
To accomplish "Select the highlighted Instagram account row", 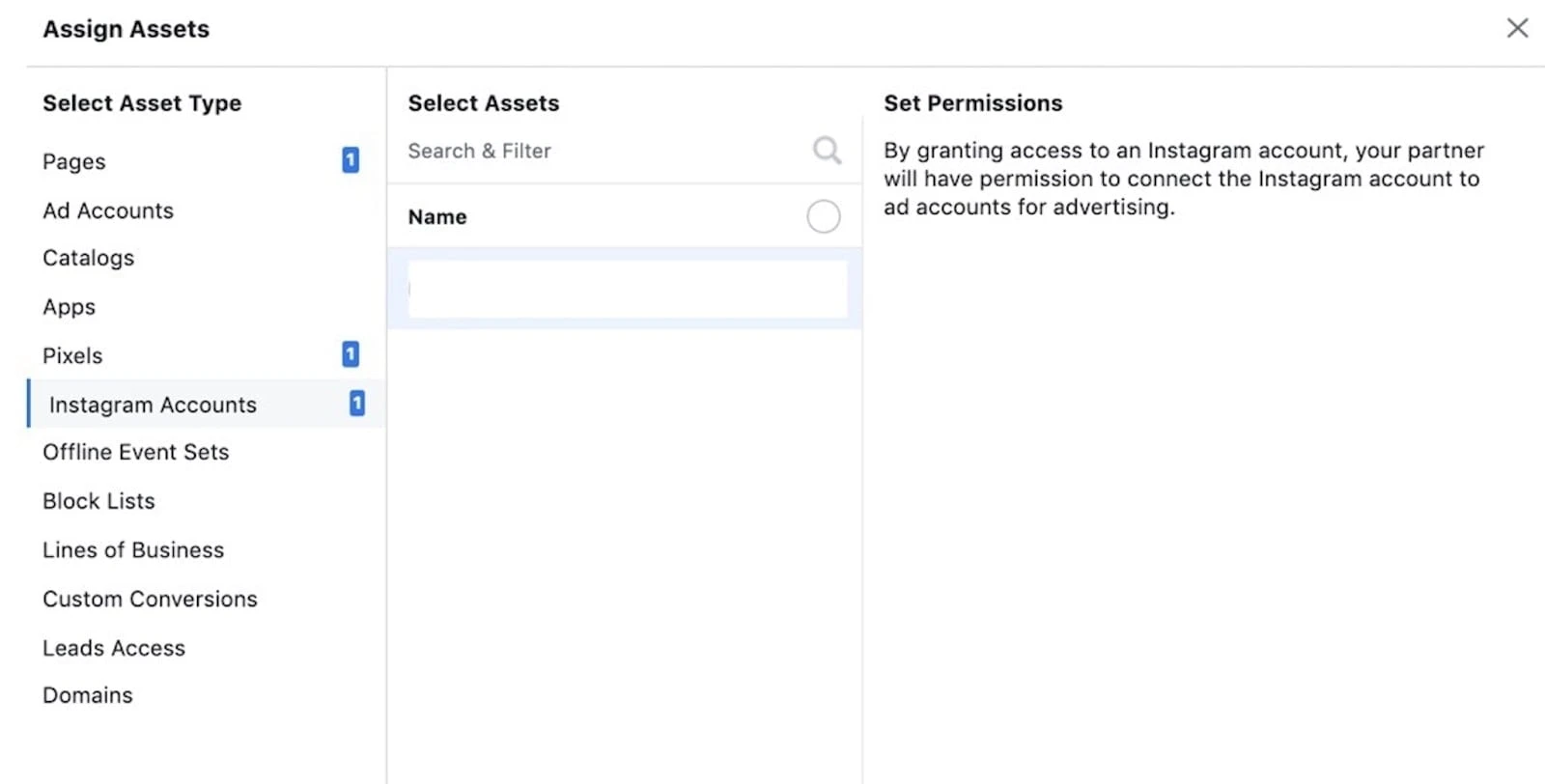I will pyautogui.click(x=626, y=289).
